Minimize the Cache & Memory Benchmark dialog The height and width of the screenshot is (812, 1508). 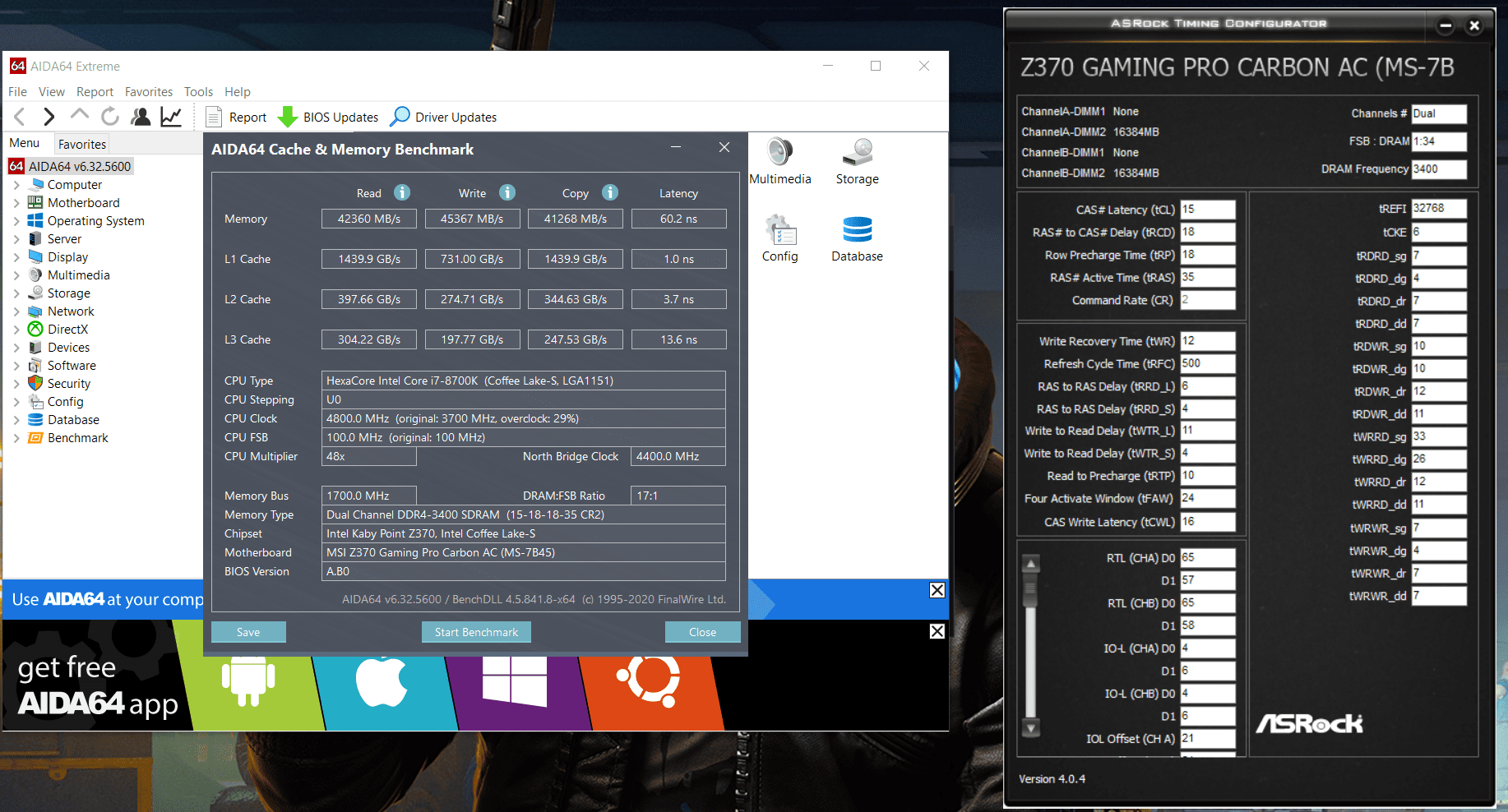[x=676, y=147]
